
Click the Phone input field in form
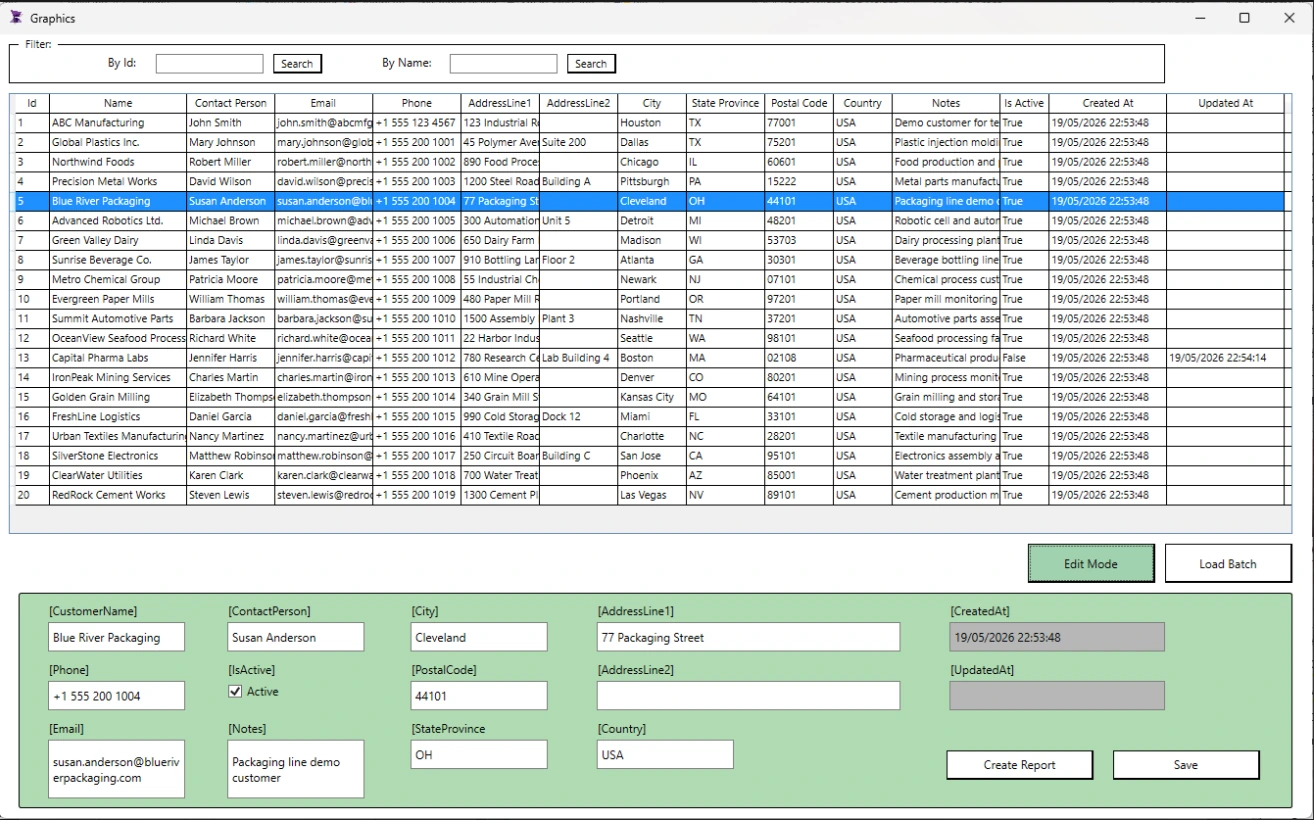click(117, 696)
